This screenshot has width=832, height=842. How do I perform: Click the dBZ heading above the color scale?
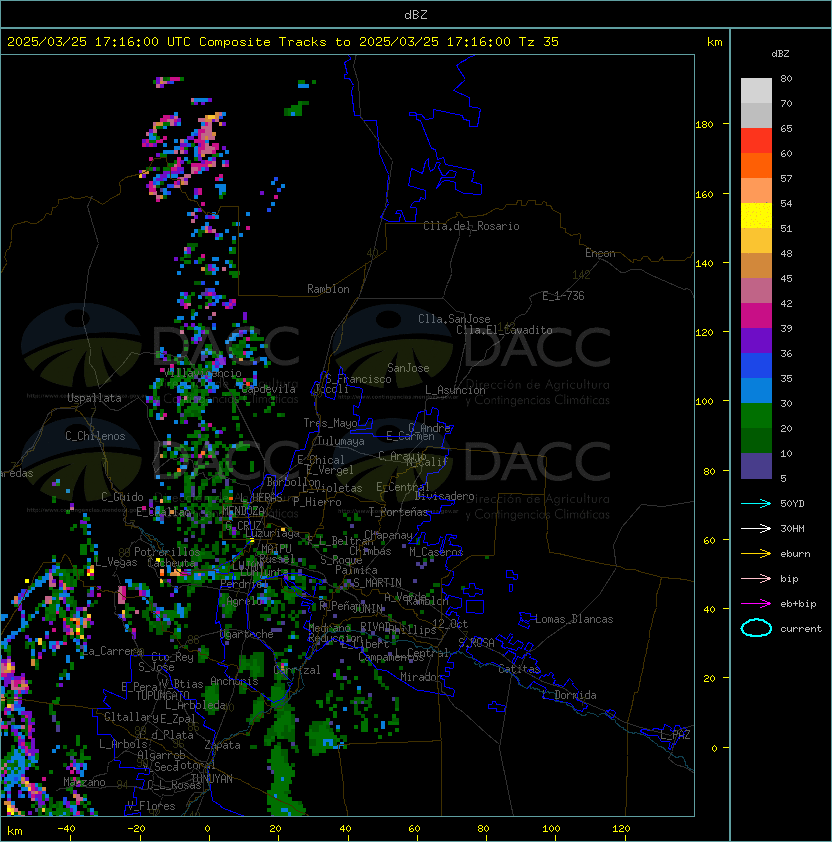780,54
